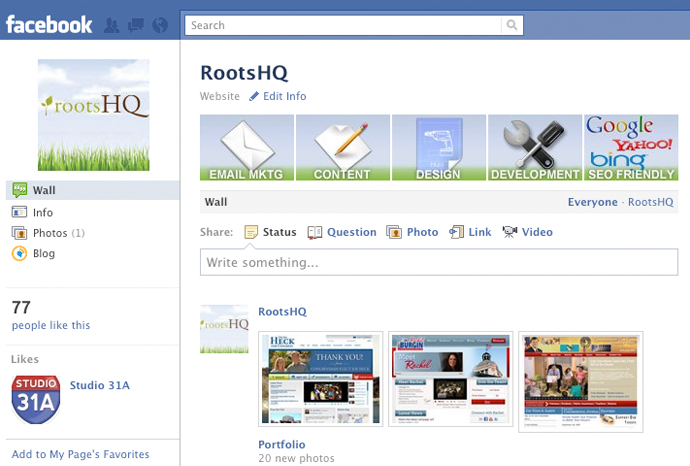The width and height of the screenshot is (690, 466).
Task: Click the Status notepad icon
Action: point(251,232)
